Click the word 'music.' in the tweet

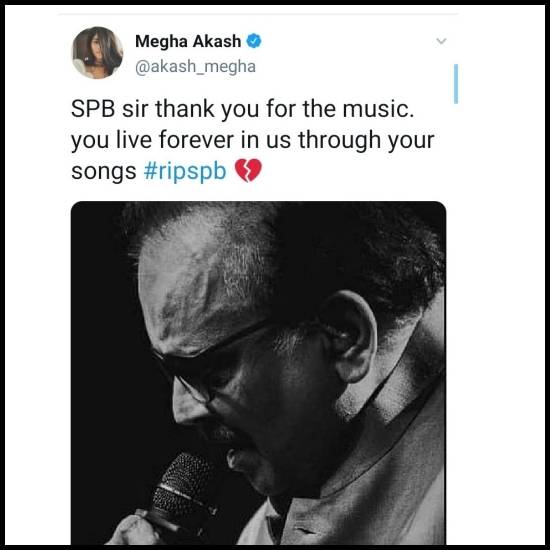(x=378, y=108)
